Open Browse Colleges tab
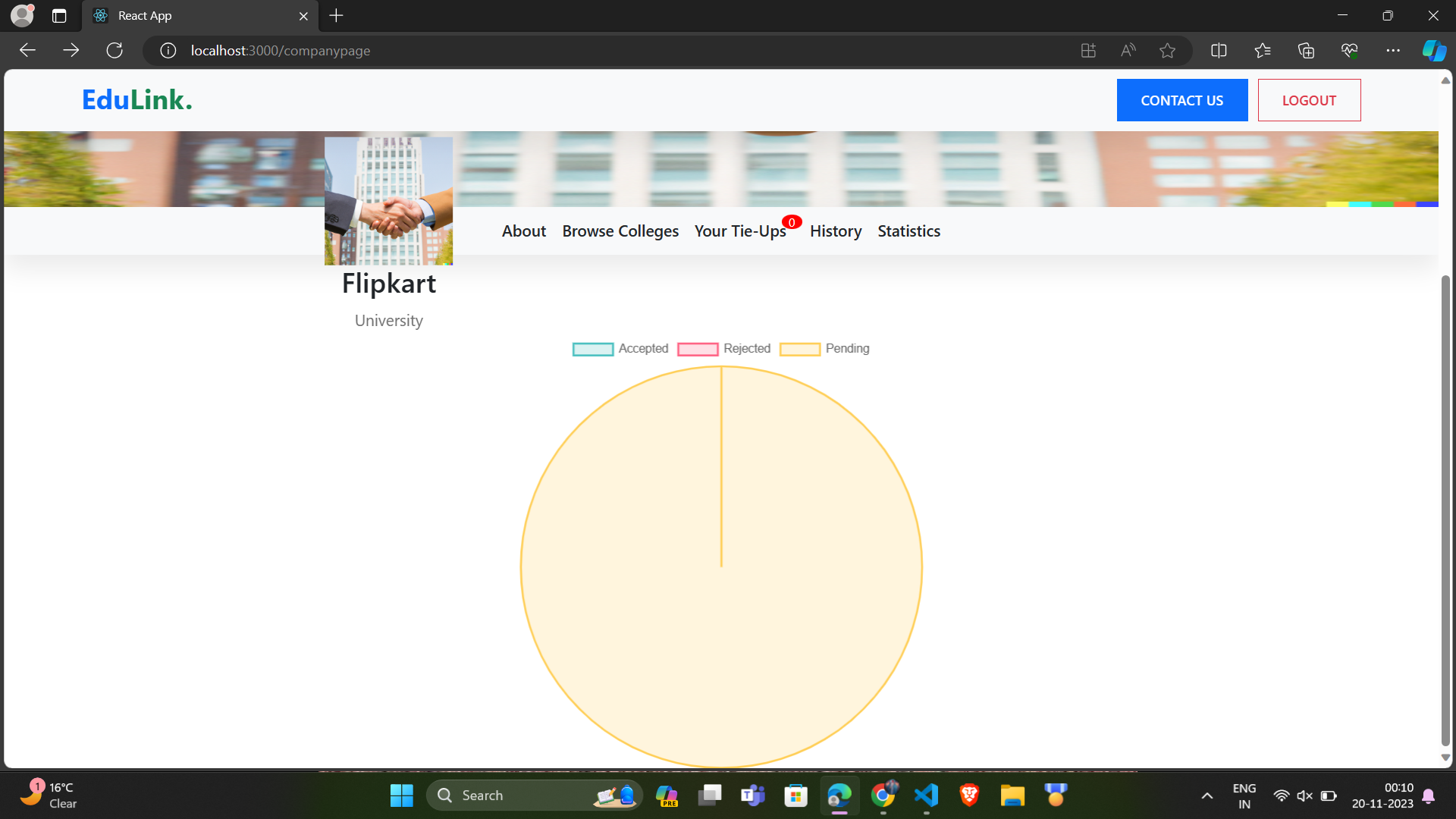This screenshot has width=1456, height=819. 620,231
